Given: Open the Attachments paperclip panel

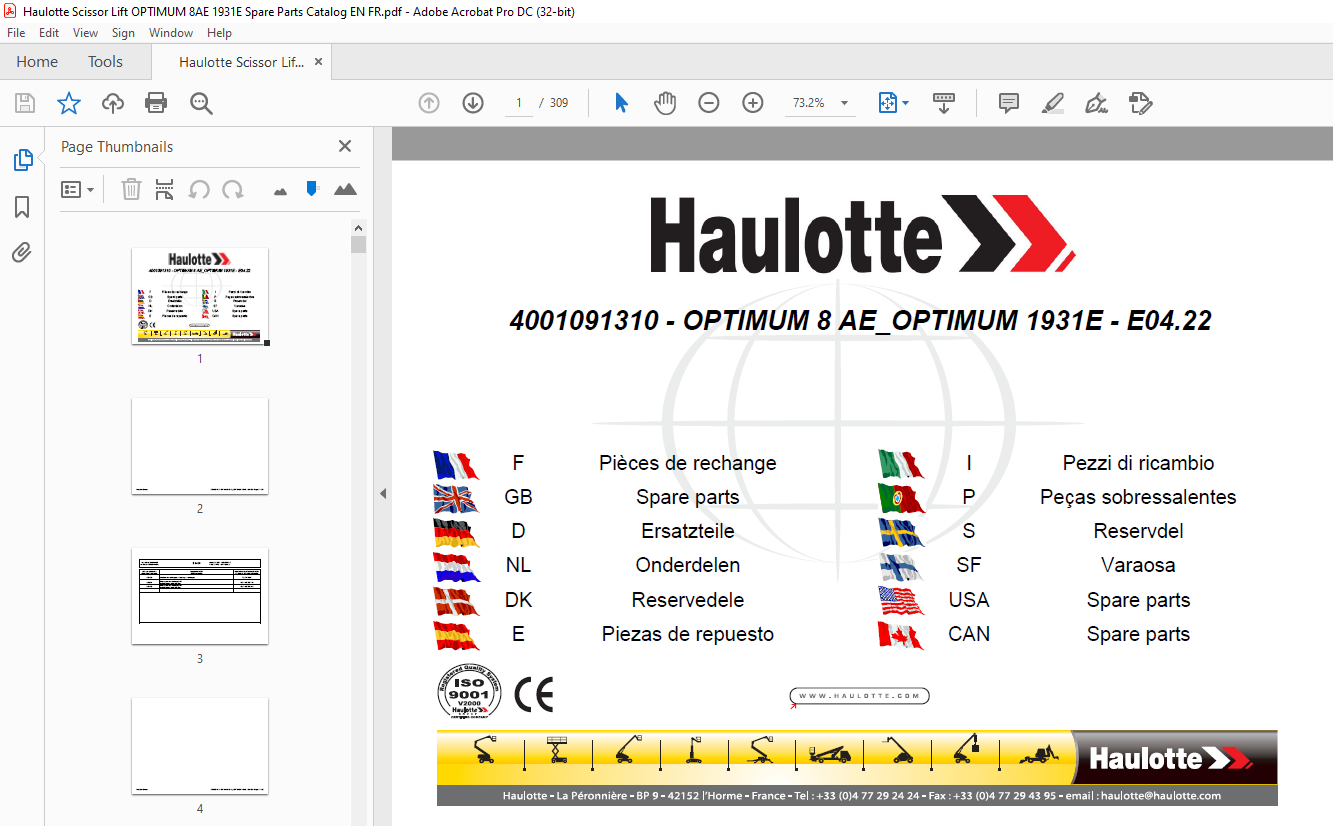Looking at the screenshot, I should 22,253.
